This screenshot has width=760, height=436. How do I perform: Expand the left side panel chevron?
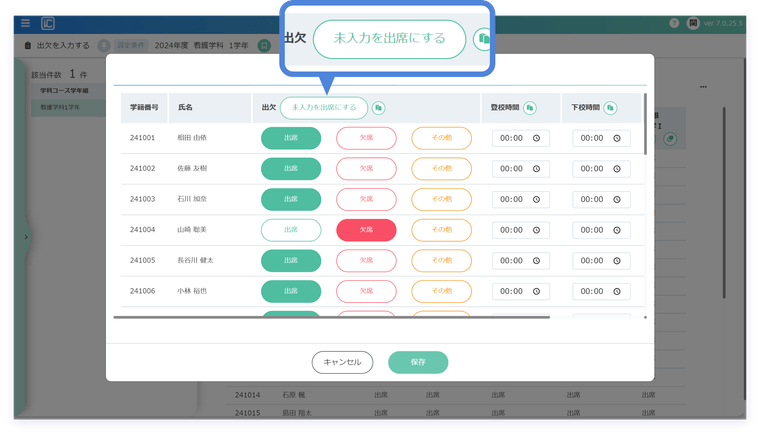(26, 237)
